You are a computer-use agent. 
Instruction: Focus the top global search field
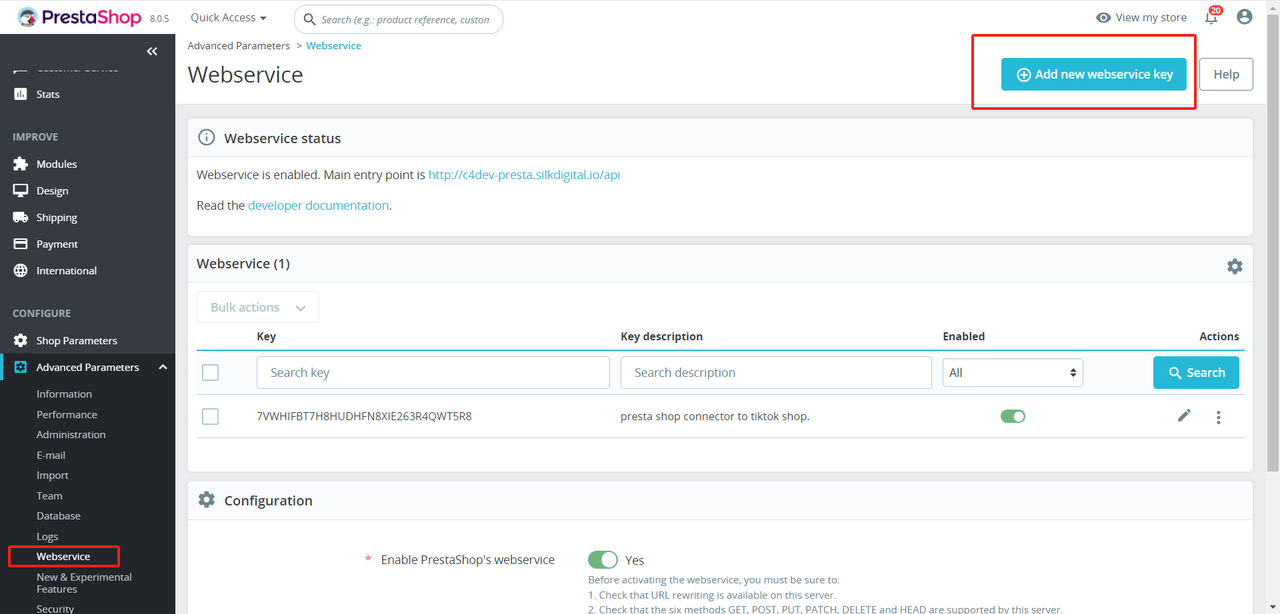[x=399, y=19]
